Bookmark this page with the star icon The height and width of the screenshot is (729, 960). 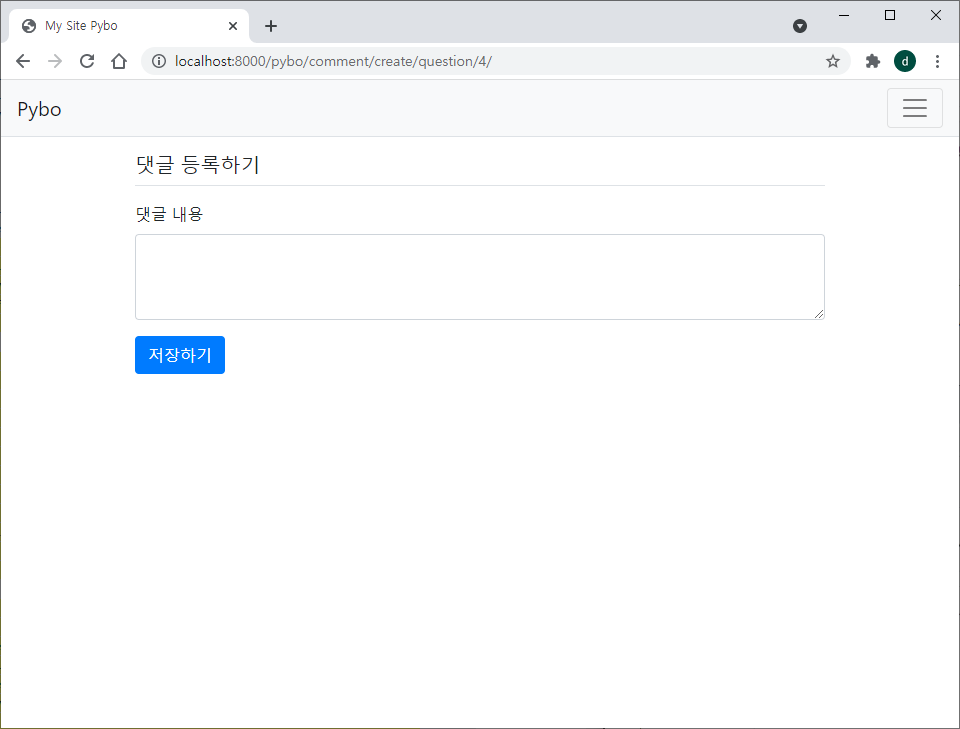click(832, 61)
